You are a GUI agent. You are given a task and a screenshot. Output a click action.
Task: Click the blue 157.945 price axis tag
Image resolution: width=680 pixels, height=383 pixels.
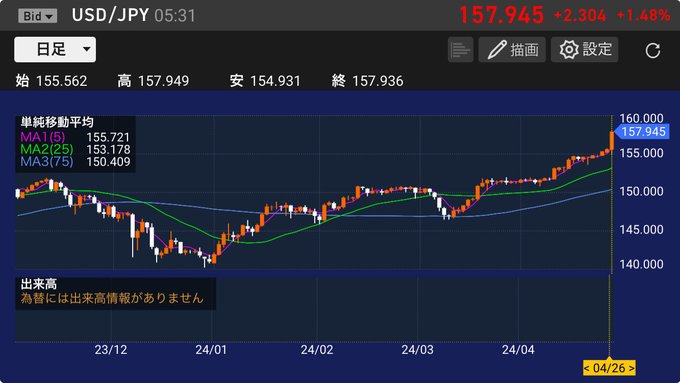pyautogui.click(x=642, y=132)
